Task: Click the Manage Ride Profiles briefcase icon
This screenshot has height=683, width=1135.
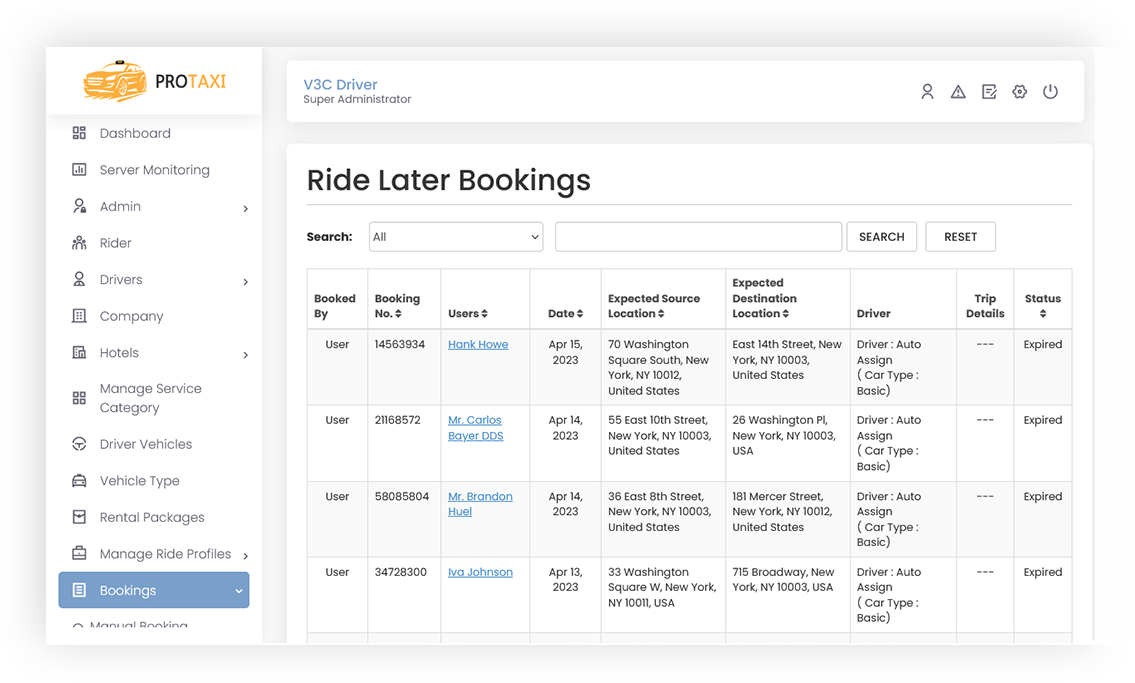Action: coord(80,553)
